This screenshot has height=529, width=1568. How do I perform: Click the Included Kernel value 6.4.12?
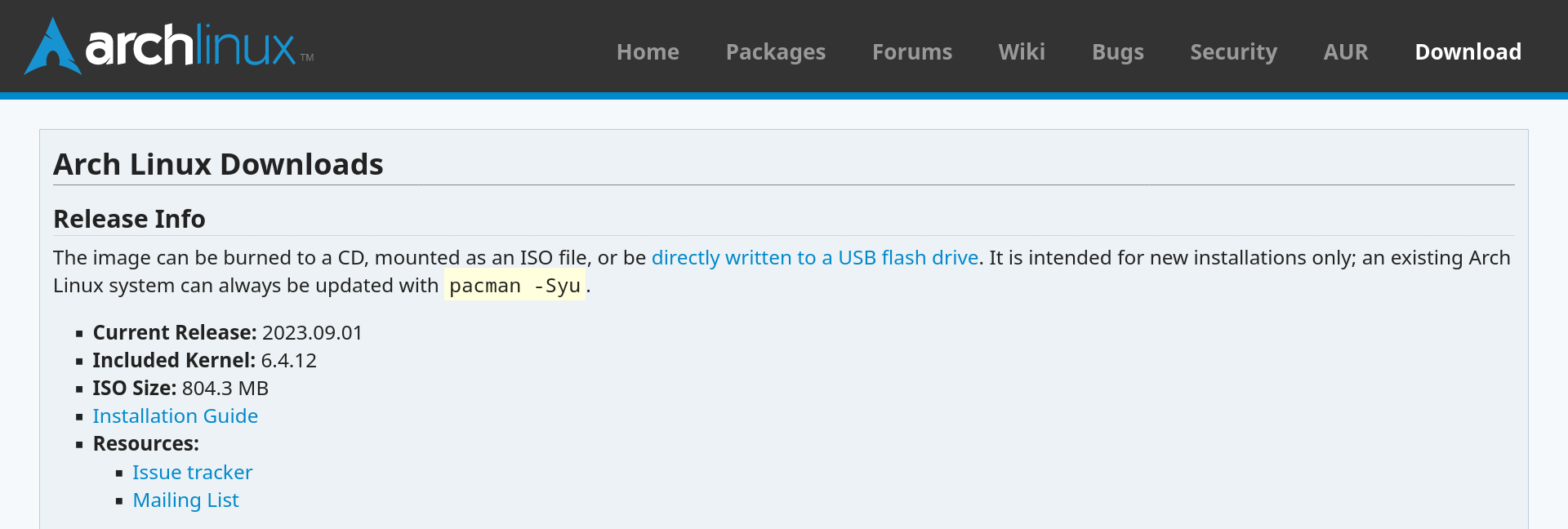pos(289,361)
